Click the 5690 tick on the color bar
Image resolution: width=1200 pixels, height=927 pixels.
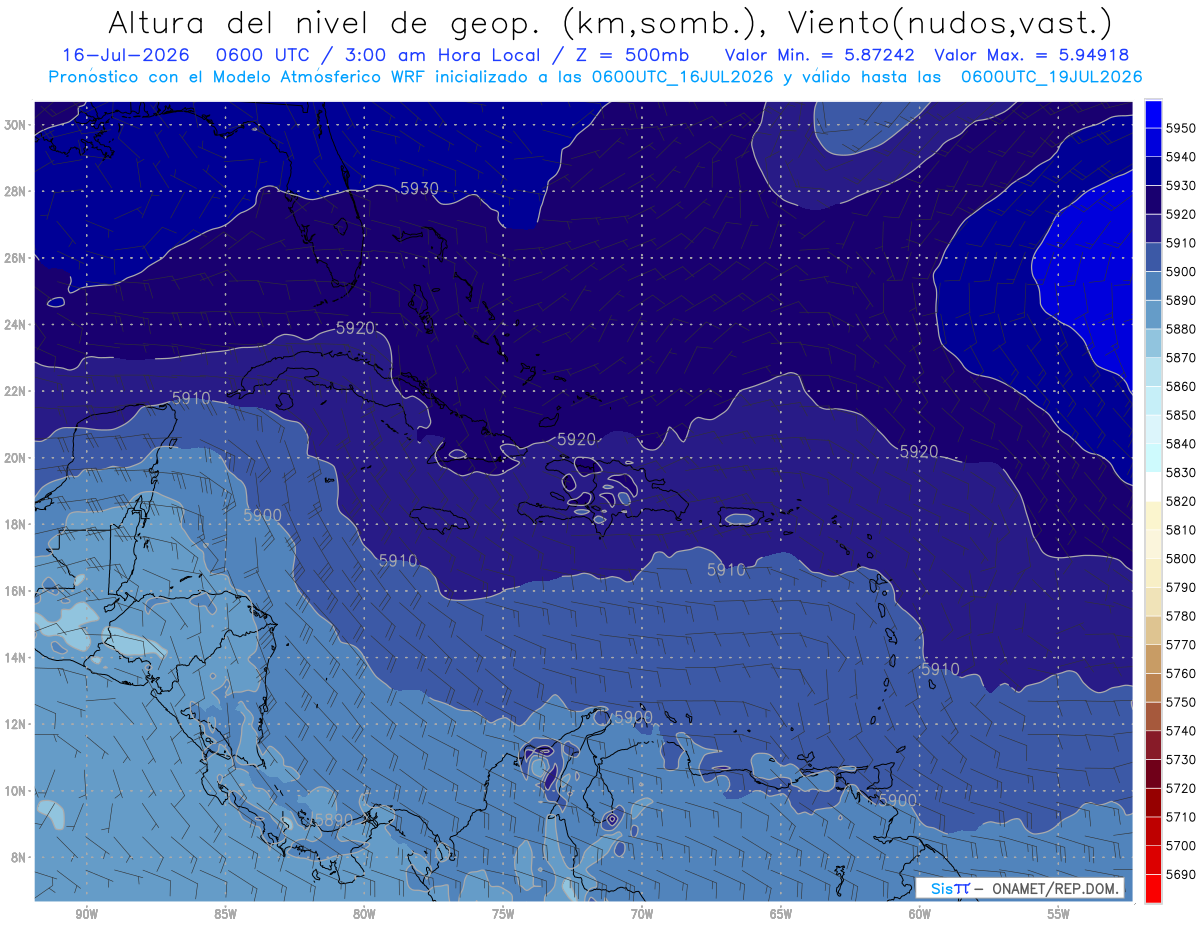1180,874
